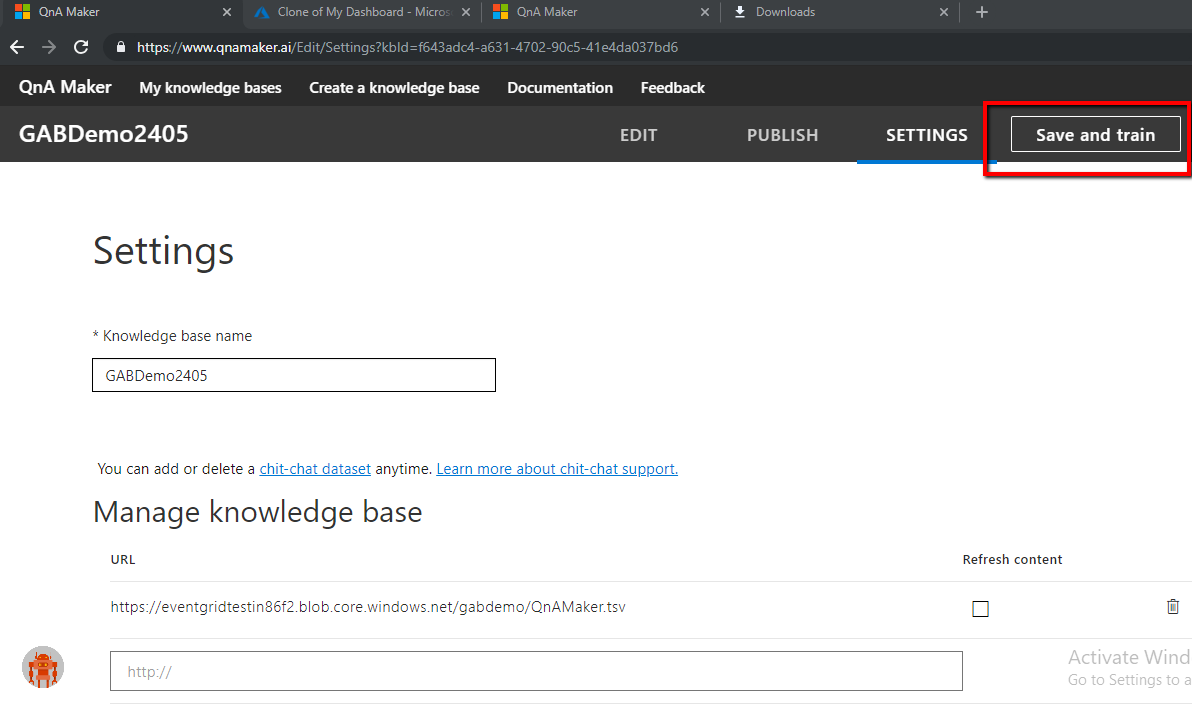Click the browser back arrow

[x=17, y=47]
